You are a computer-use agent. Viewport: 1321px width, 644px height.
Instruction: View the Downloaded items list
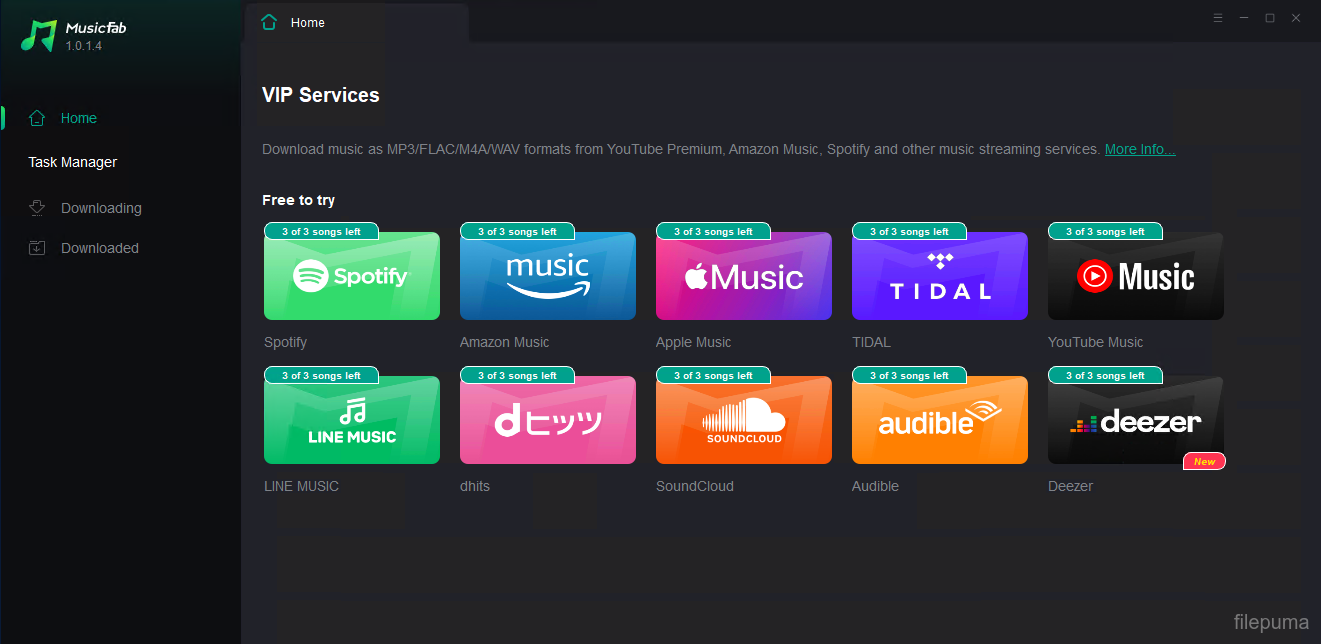99,248
